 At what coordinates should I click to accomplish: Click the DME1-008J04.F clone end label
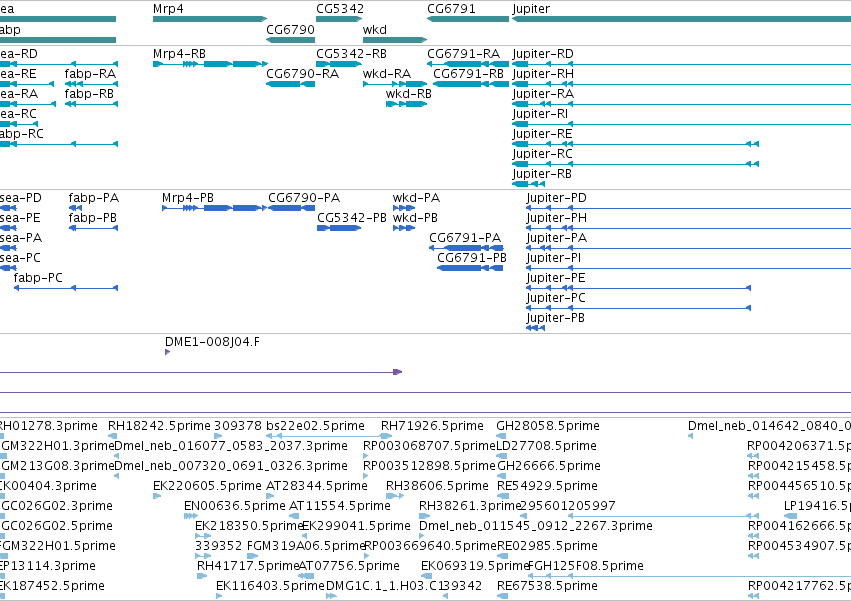212,342
